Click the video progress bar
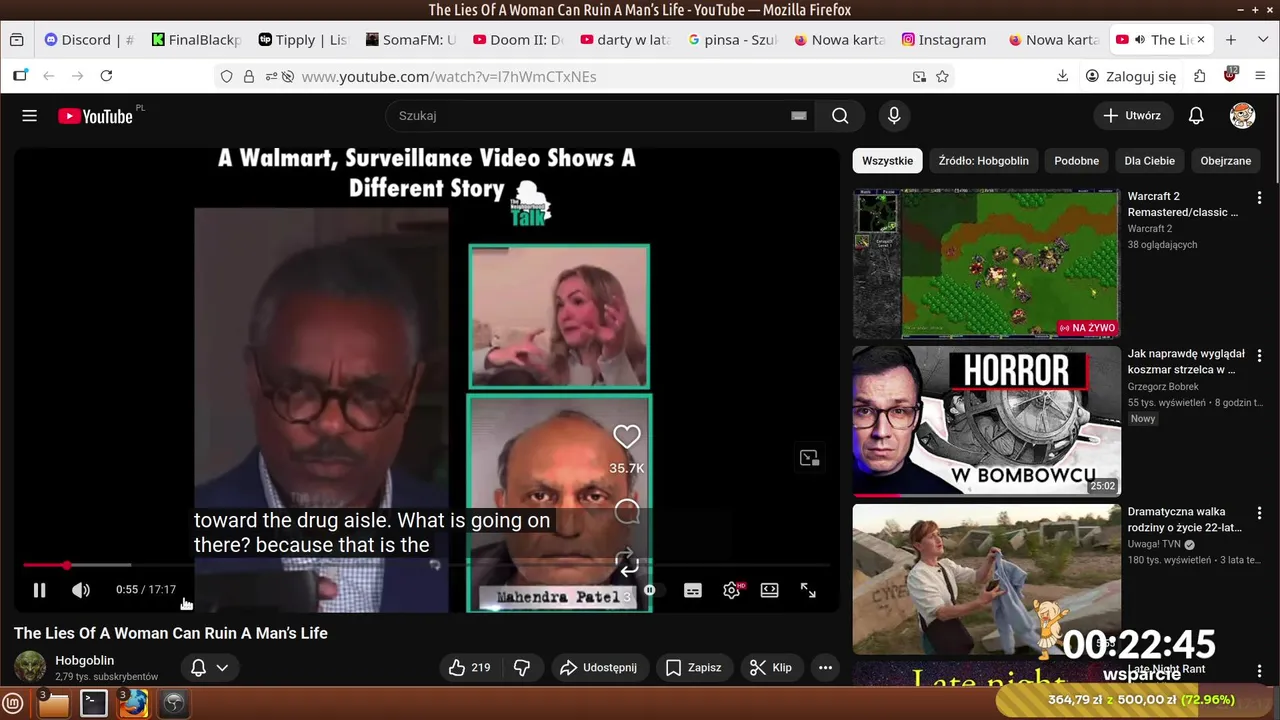Screen dimensions: 1280x720 pyautogui.click(x=427, y=566)
